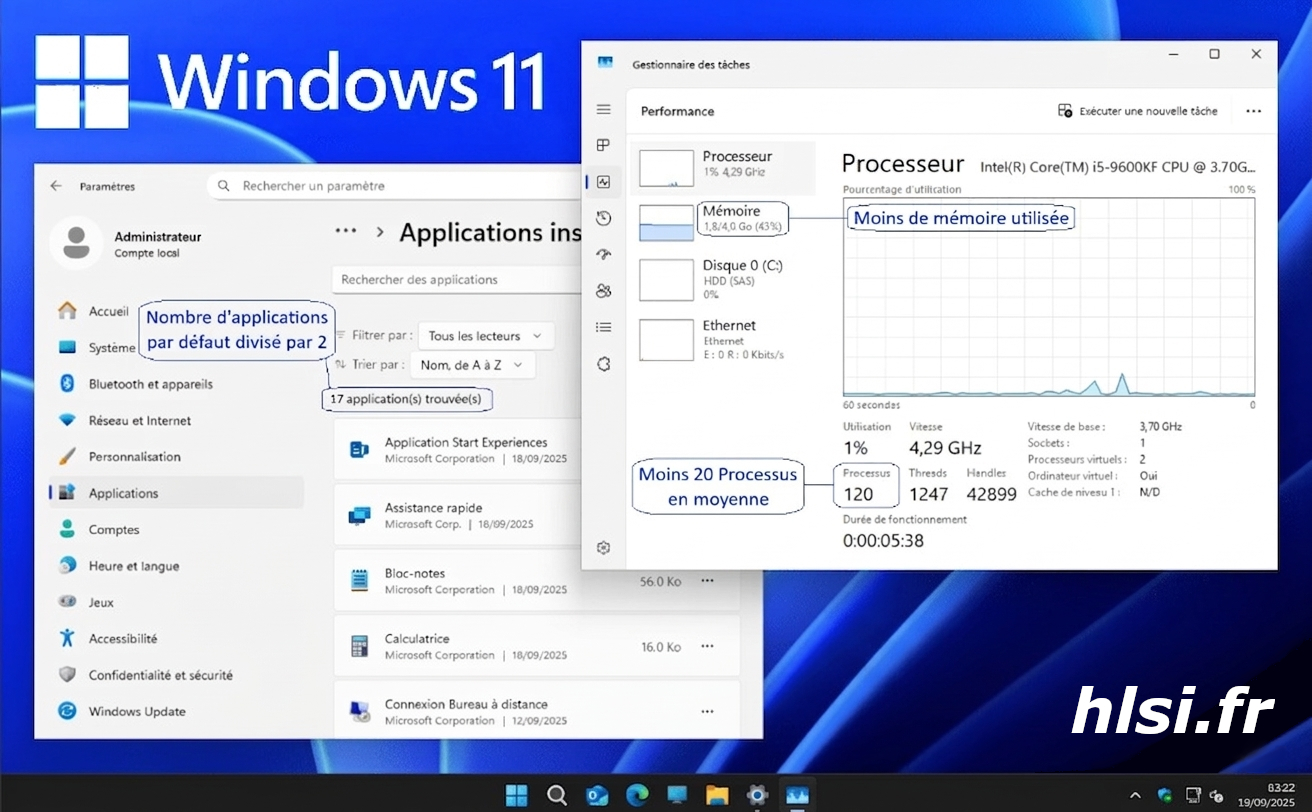Image resolution: width=1312 pixels, height=812 pixels.
Task: Open the Processes page icon in Task Manager
Action: pos(603,145)
